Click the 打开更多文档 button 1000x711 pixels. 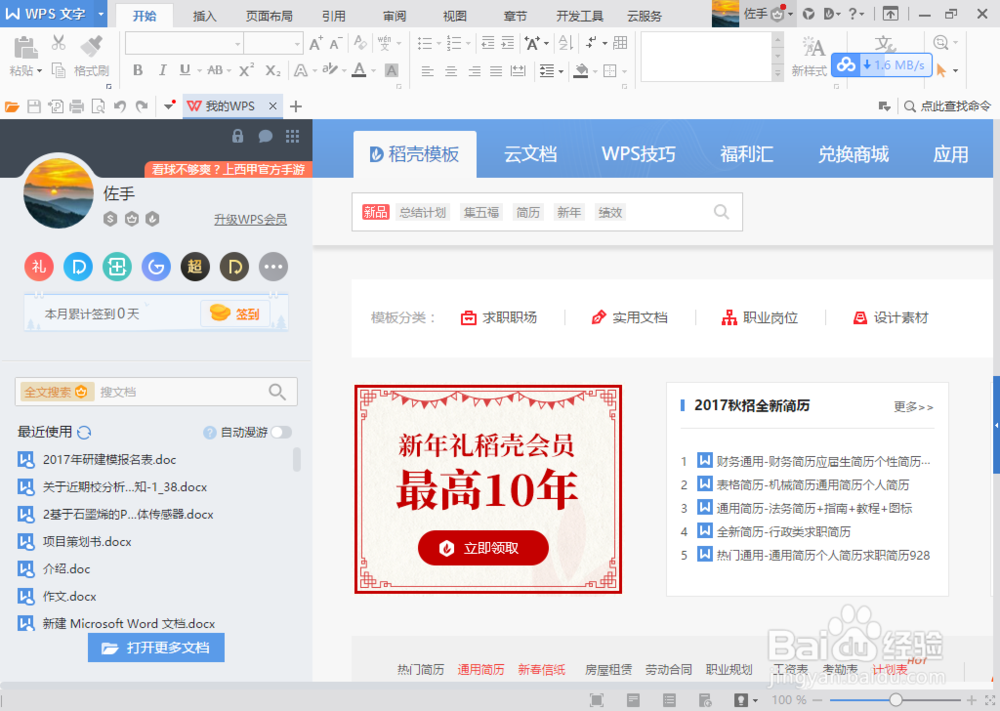(156, 648)
